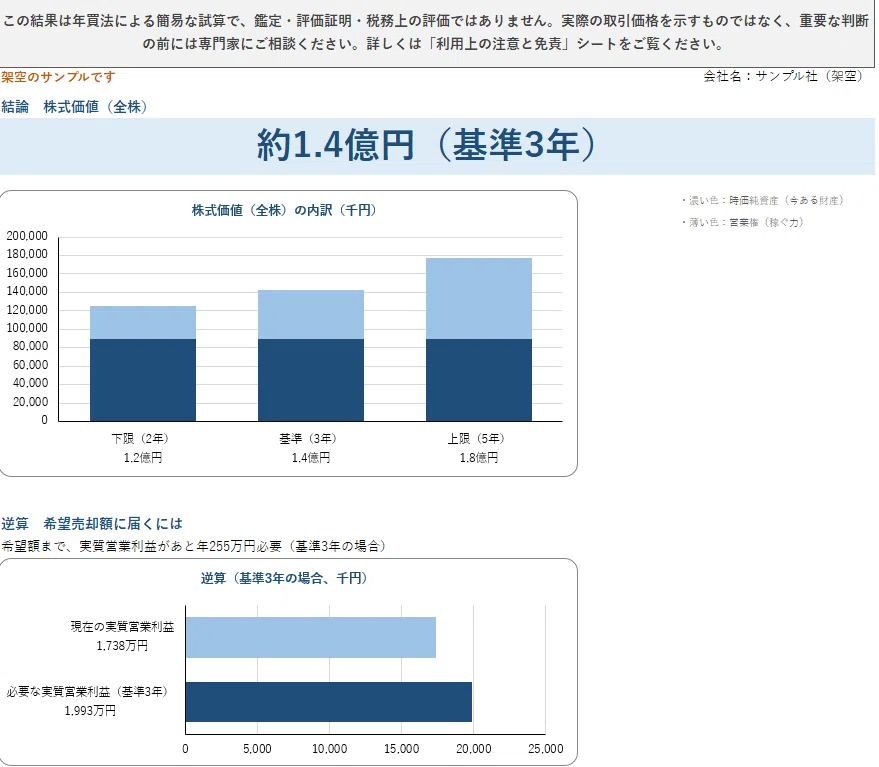
Task: Select the dark blue 必要な実質営業利益 bar
Action: coord(329,702)
